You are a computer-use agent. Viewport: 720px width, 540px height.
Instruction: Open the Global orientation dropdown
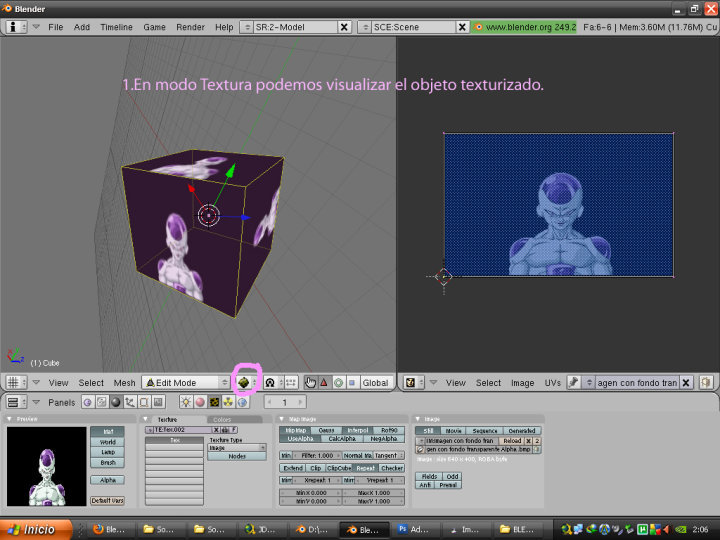(x=375, y=382)
